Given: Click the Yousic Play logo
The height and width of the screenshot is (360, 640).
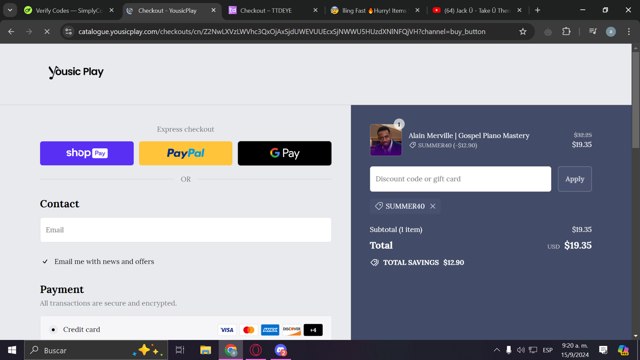Looking at the screenshot, I should point(76,72).
